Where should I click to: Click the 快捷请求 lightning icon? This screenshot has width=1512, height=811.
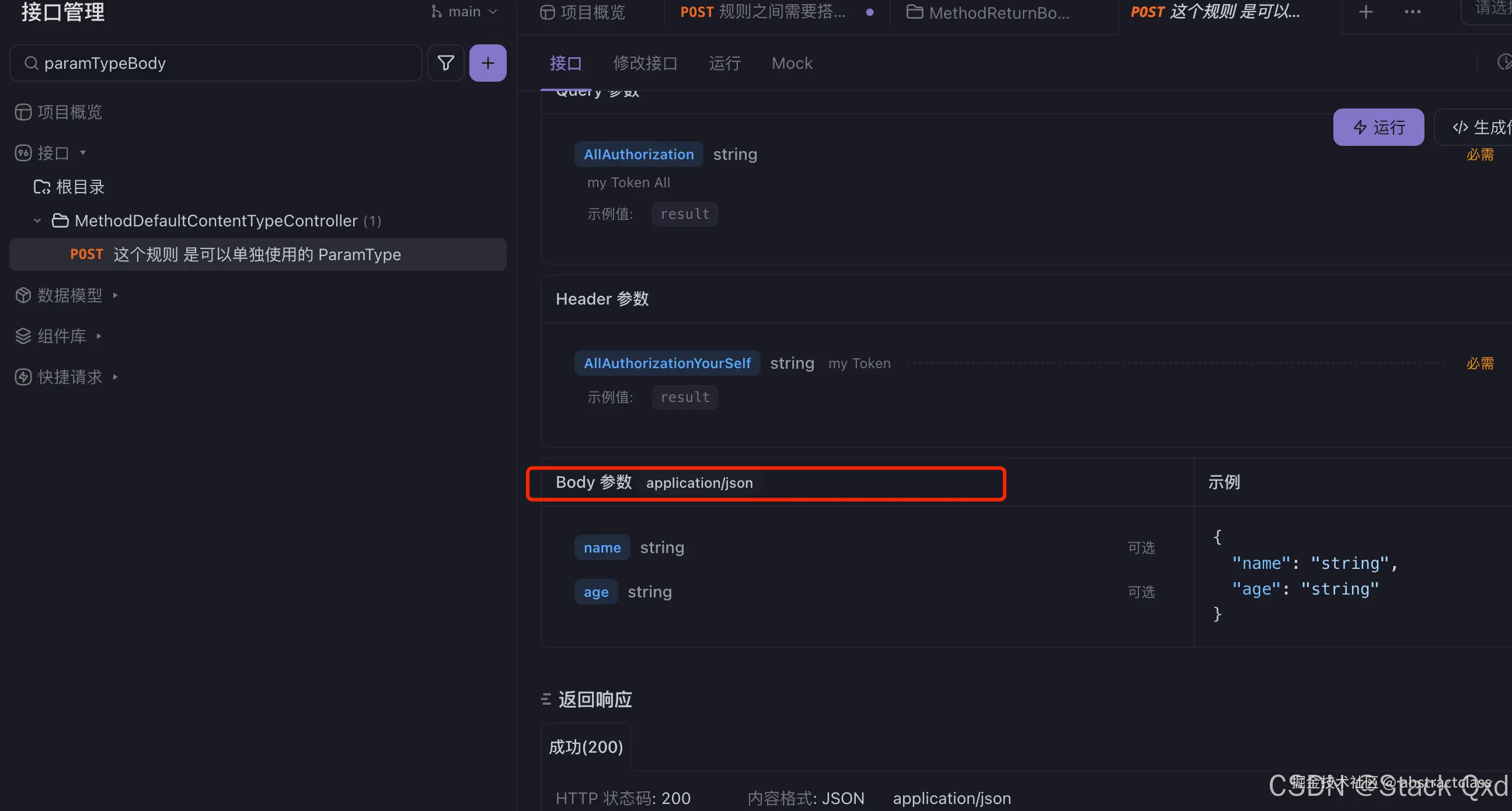tap(23, 377)
